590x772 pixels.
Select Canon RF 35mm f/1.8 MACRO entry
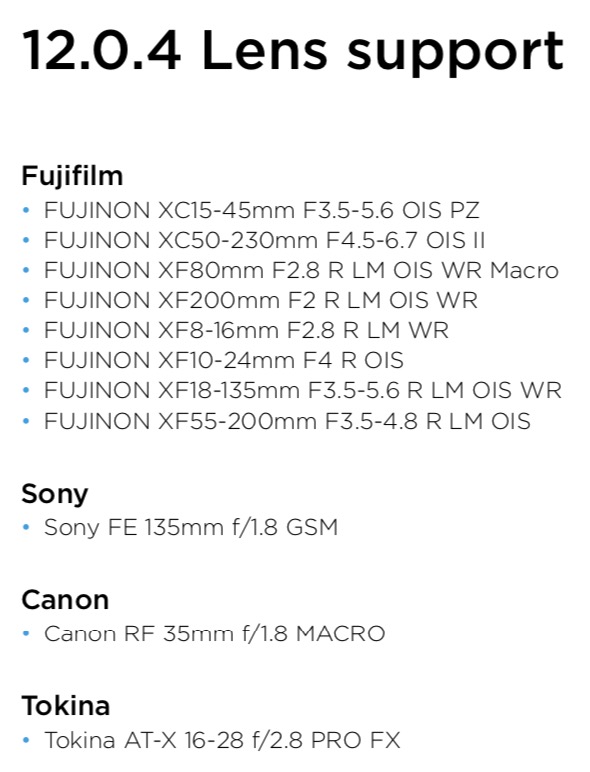pos(215,634)
